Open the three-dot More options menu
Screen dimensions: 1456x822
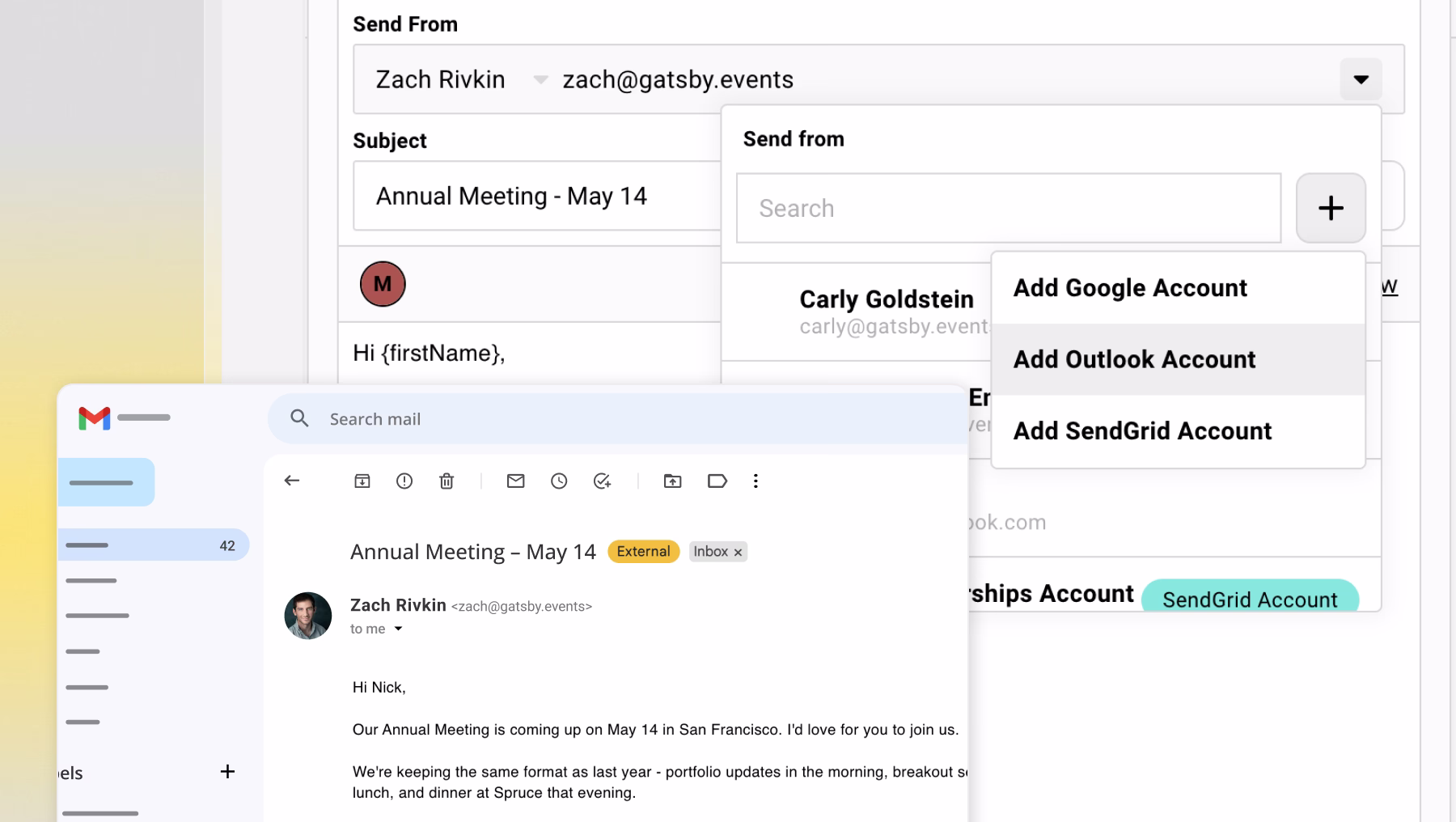pyautogui.click(x=756, y=481)
